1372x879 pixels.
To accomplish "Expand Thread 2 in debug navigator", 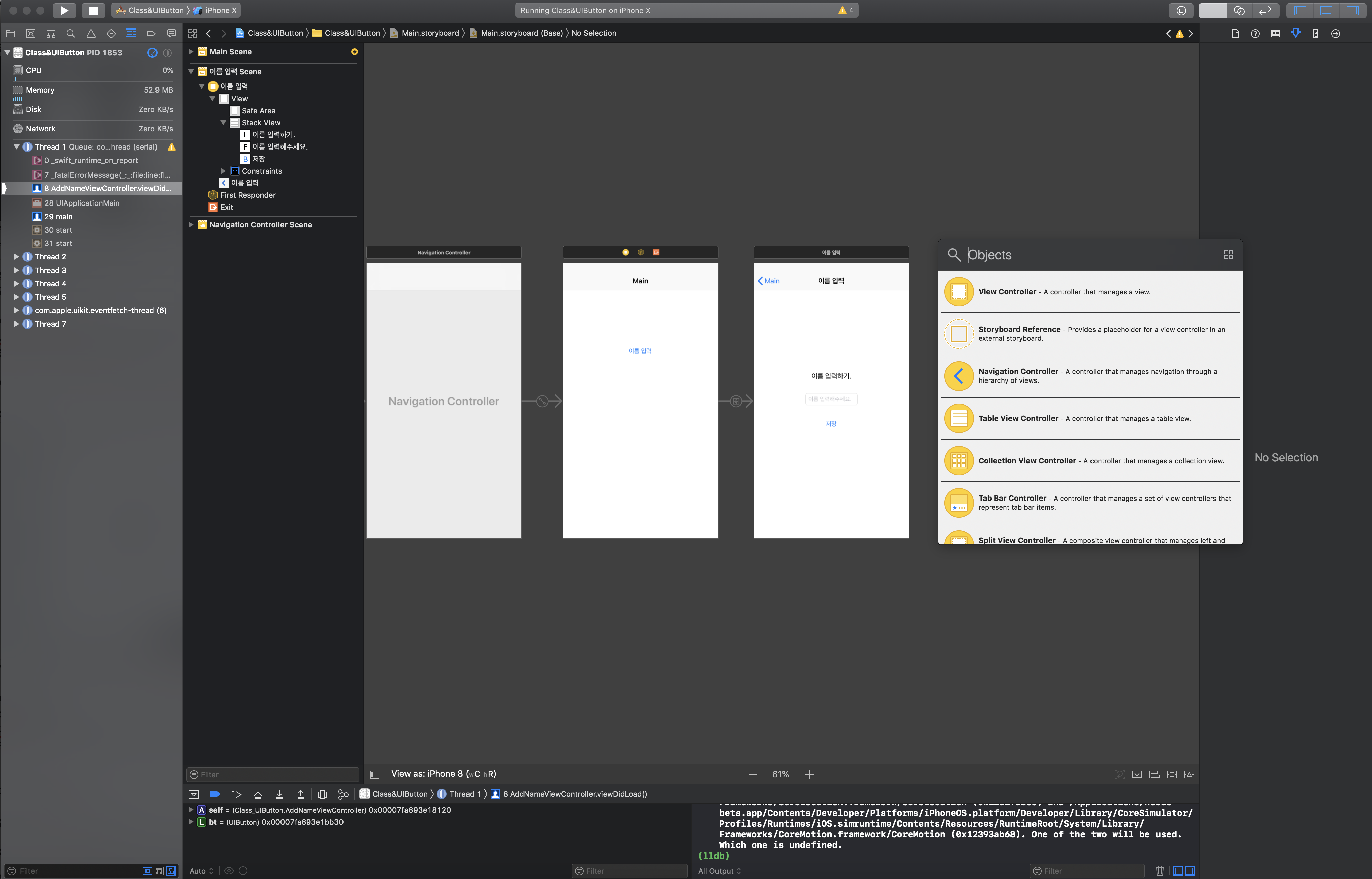I will 16,257.
